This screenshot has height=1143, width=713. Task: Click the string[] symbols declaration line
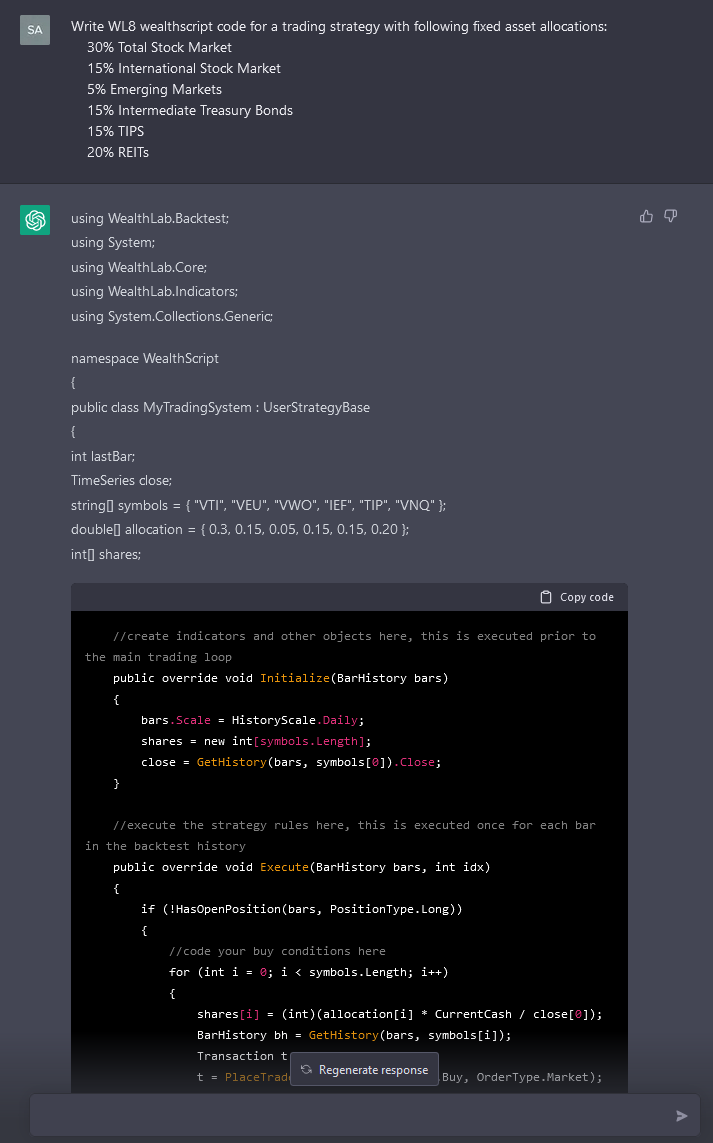258,505
